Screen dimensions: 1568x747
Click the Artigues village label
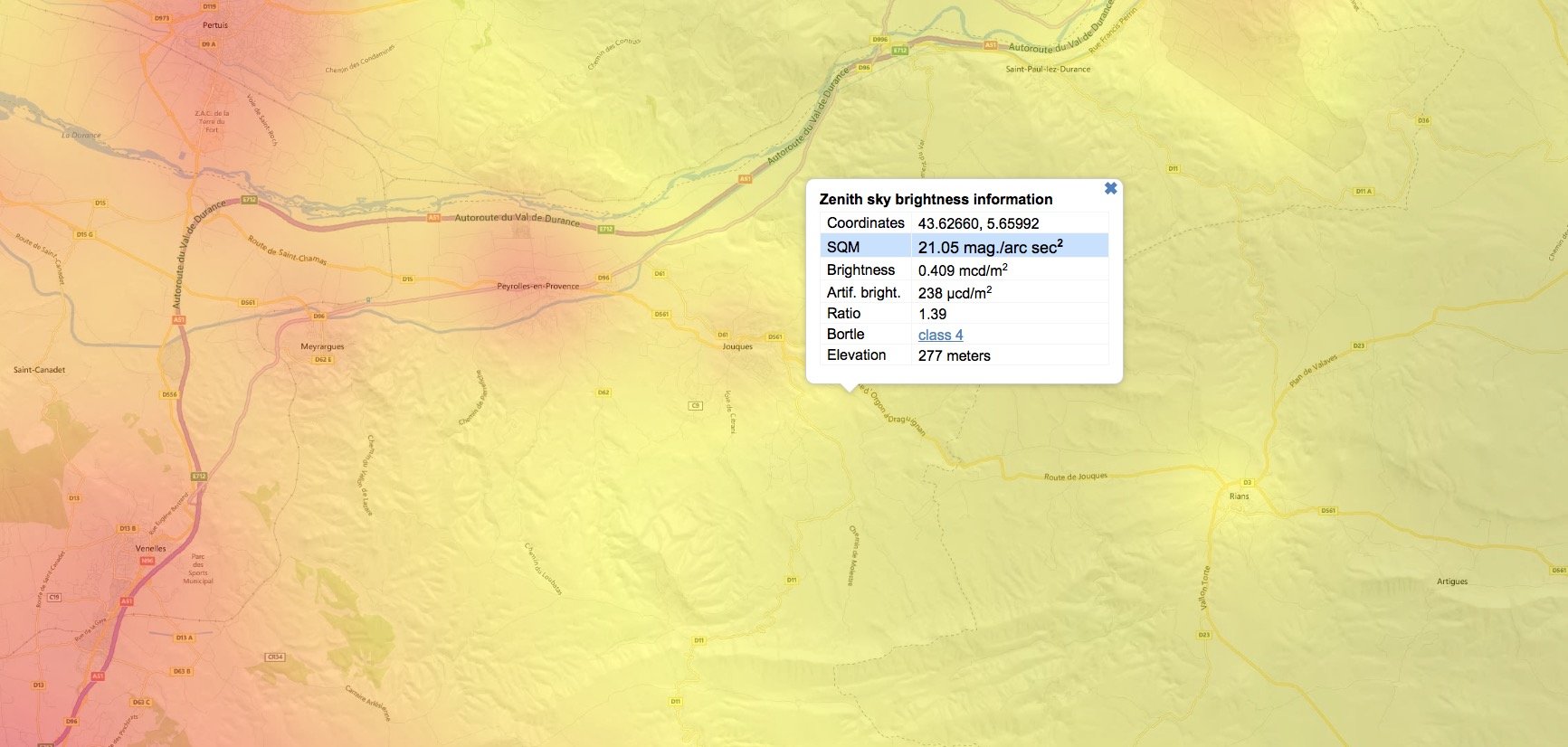click(x=1452, y=582)
